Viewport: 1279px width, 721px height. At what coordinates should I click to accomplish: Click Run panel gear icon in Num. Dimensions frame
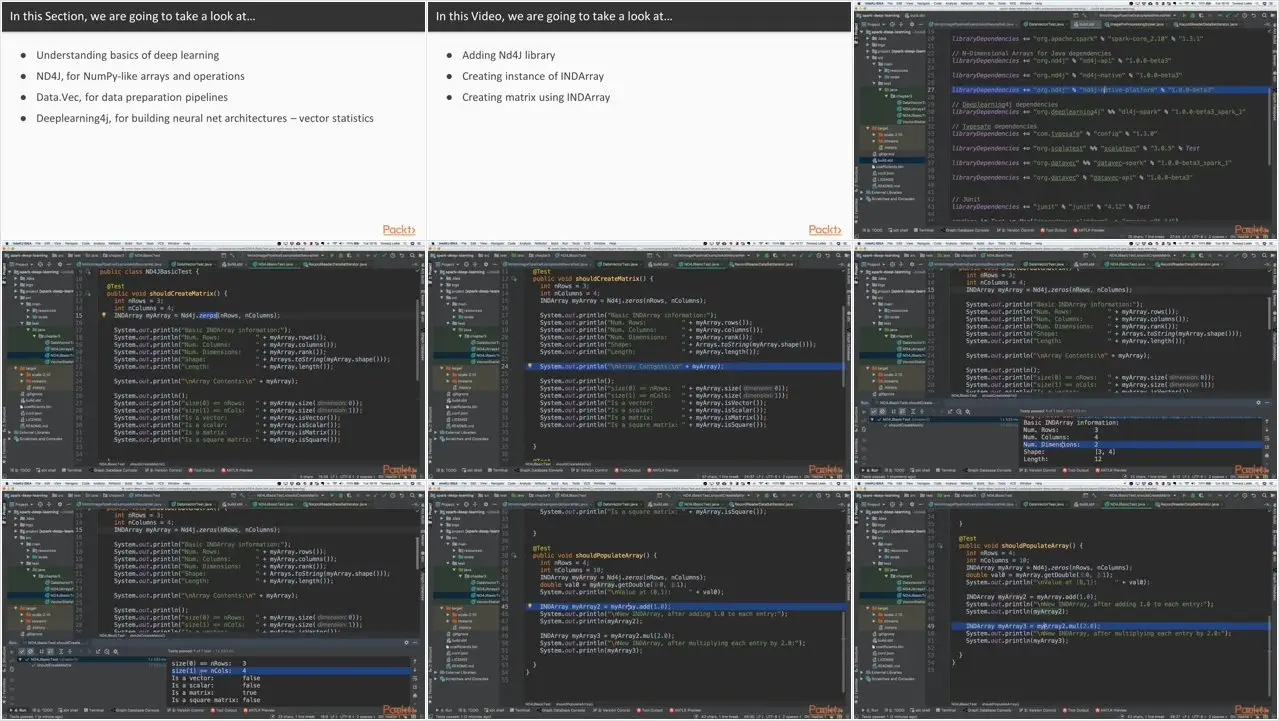[1259, 402]
